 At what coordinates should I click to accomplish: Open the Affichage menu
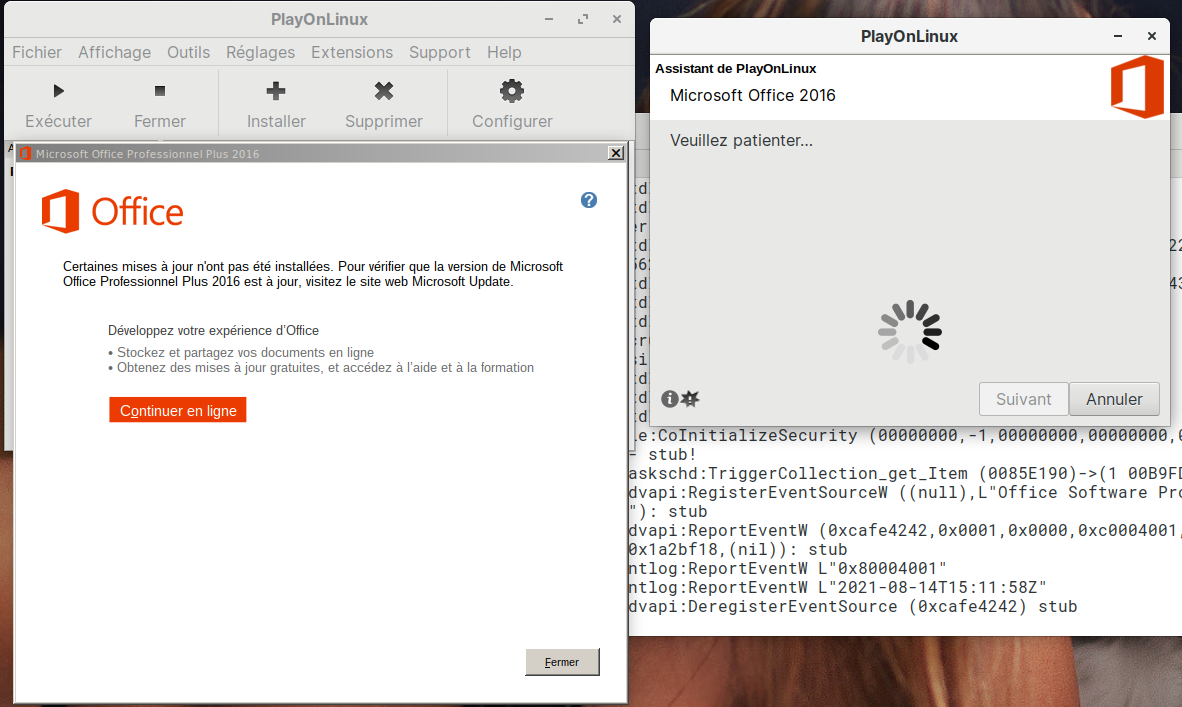point(114,52)
